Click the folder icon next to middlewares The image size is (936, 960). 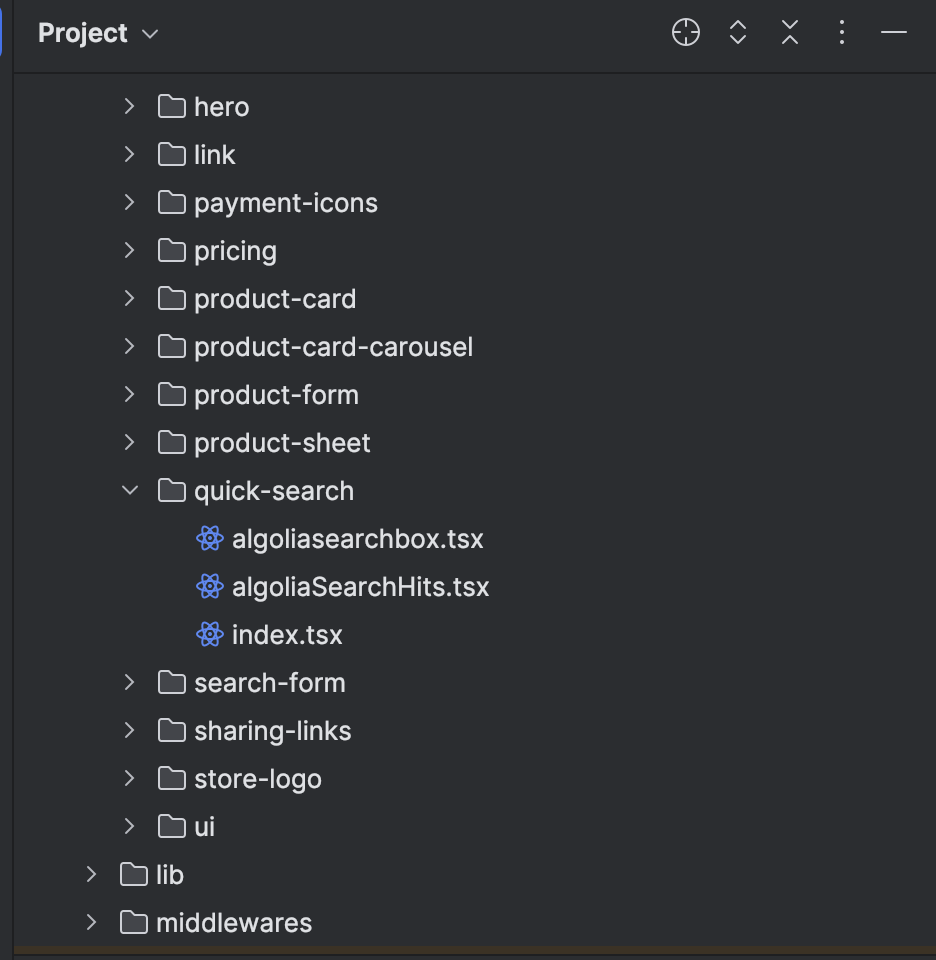pos(134,922)
